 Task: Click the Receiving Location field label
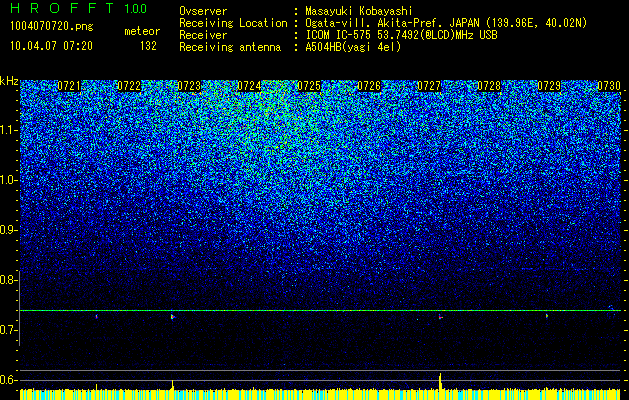click(x=233, y=23)
